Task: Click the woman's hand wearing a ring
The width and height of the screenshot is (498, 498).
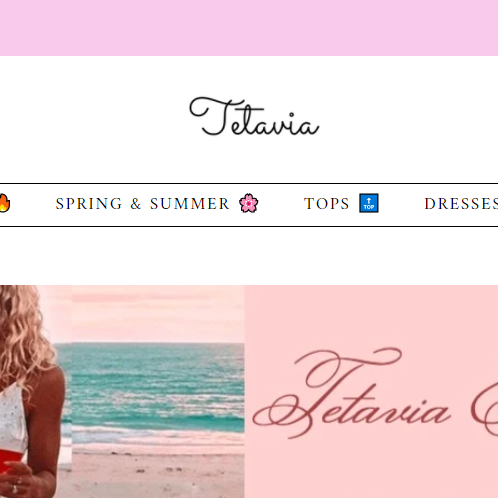Action: [17, 482]
